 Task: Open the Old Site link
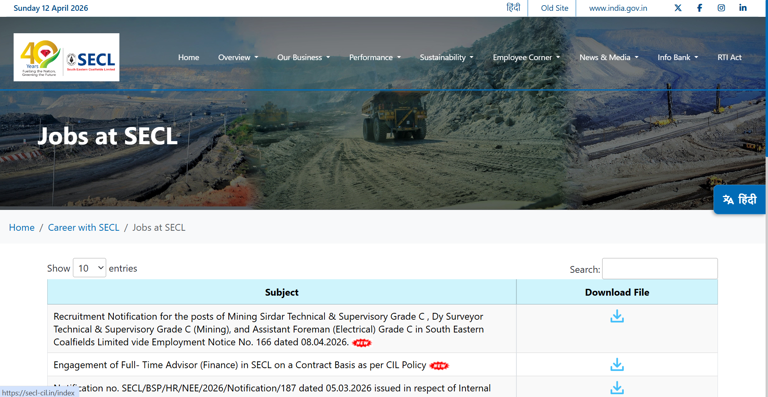click(554, 8)
